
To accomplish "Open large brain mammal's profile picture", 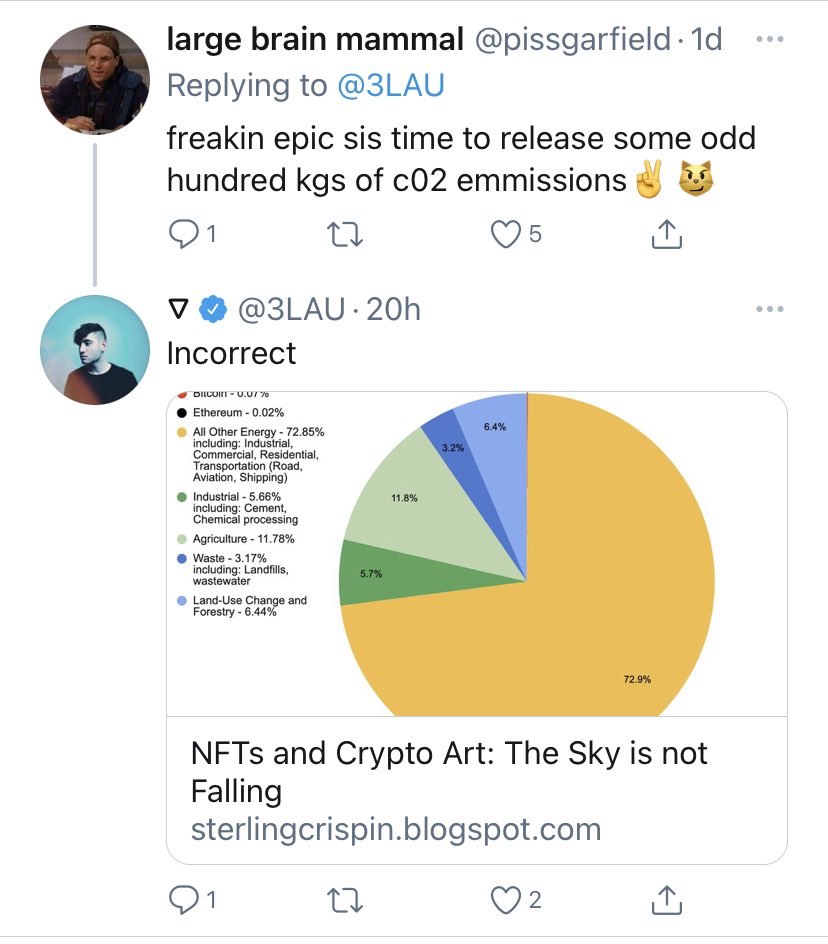I will (94, 80).
